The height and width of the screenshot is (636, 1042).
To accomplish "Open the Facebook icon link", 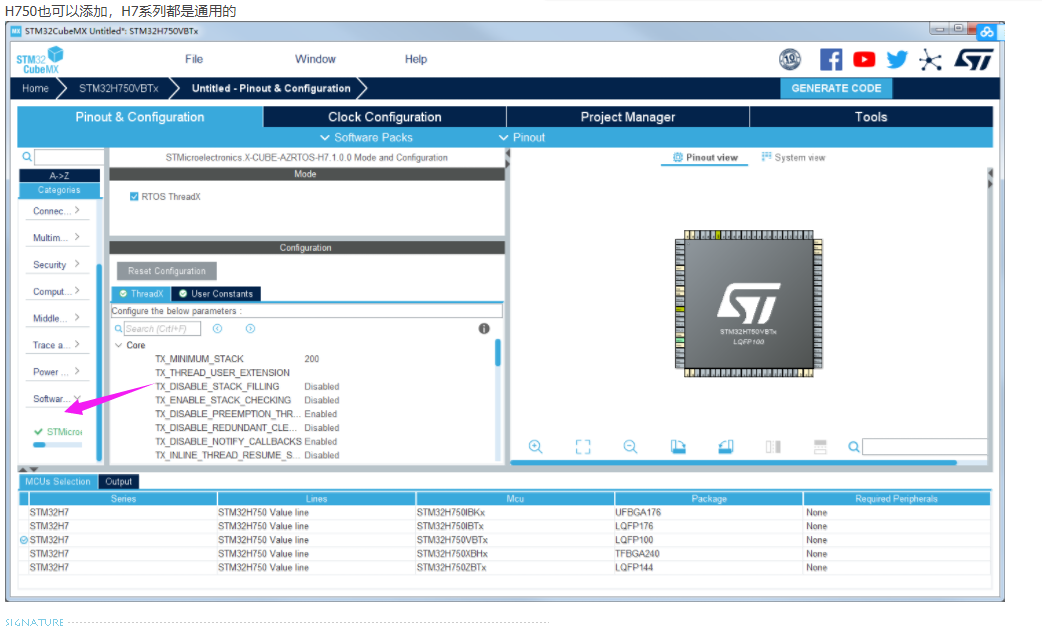I will click(831, 60).
